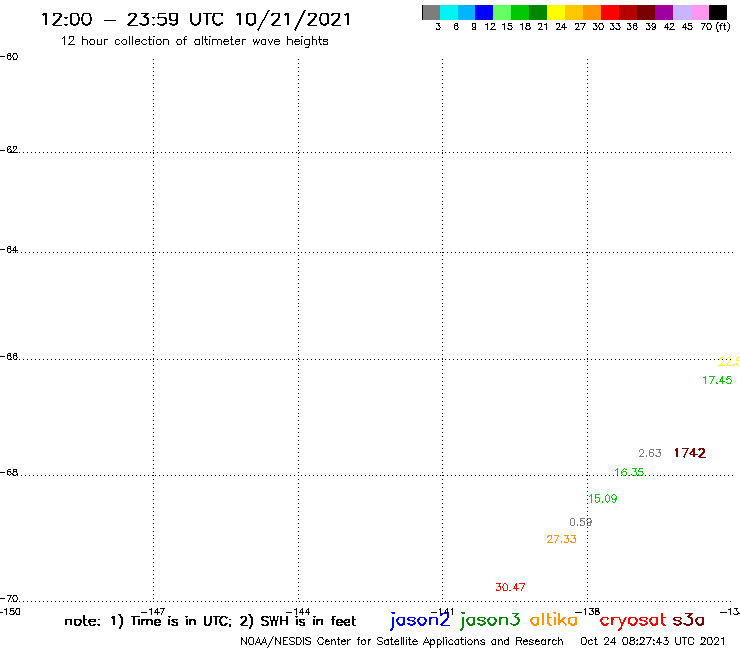Viewport: 740px width, 650px height.
Task: Select the red cryosat satellite label
Action: tap(633, 620)
